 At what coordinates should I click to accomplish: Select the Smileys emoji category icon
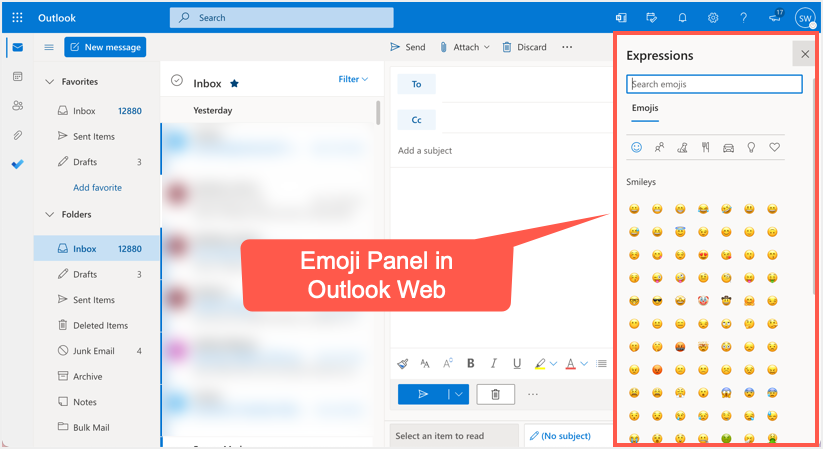coord(636,148)
